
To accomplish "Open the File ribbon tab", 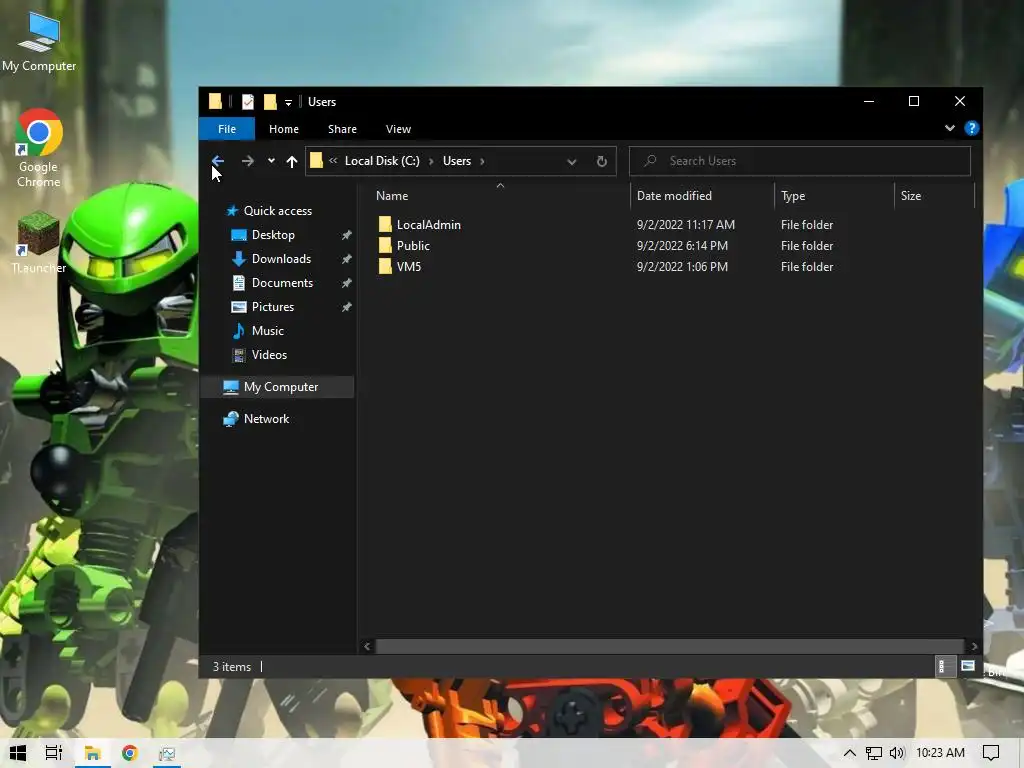I will [x=227, y=129].
